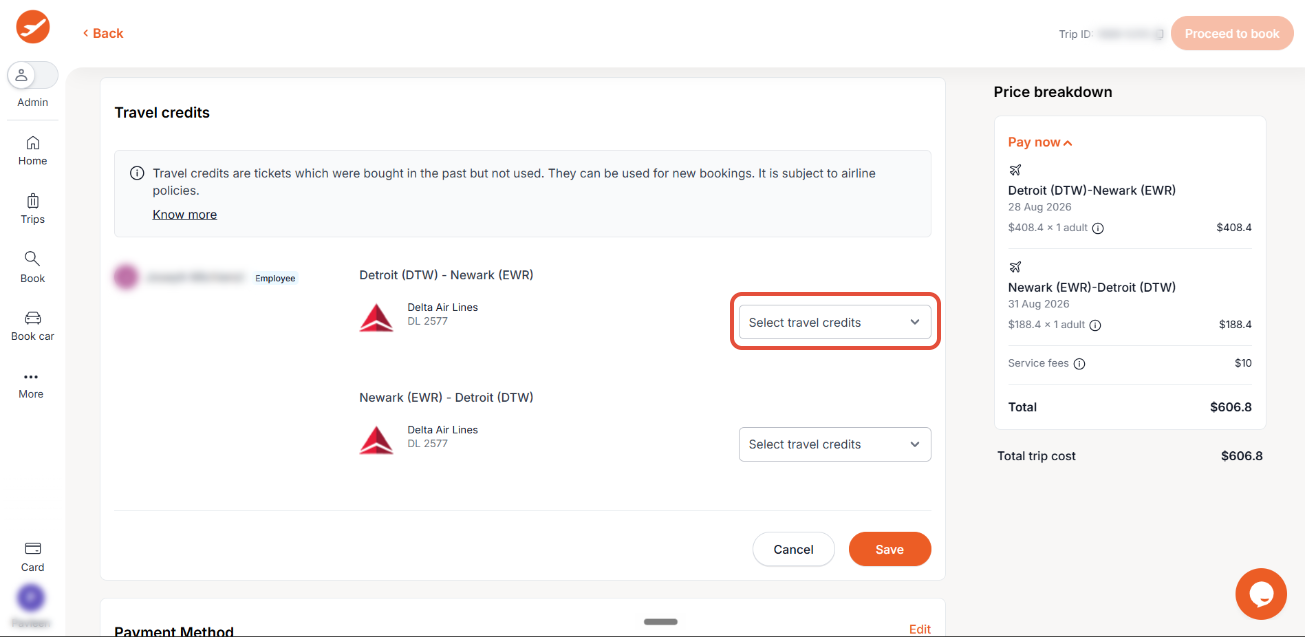Open the Know more link
The width and height of the screenshot is (1305, 637).
pos(185,214)
